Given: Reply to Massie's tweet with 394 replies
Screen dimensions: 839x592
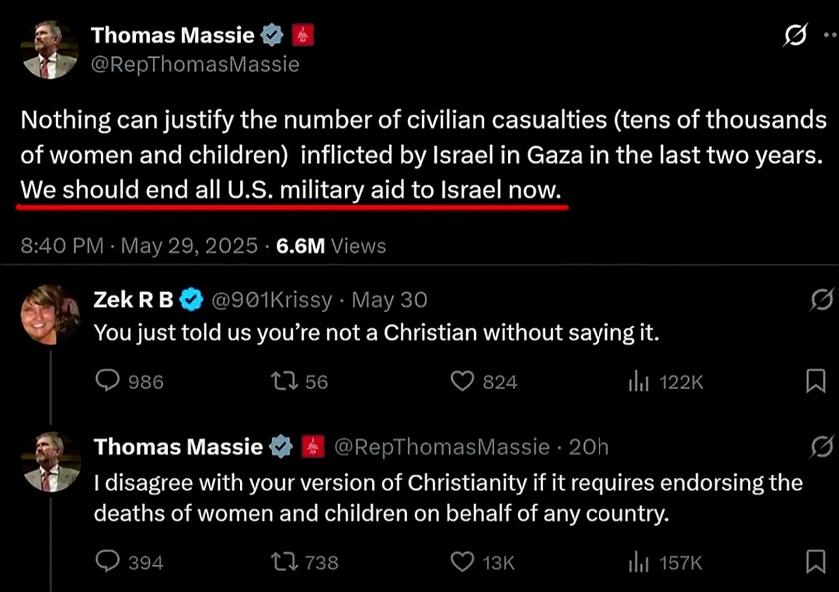Looking at the screenshot, I should (x=108, y=562).
